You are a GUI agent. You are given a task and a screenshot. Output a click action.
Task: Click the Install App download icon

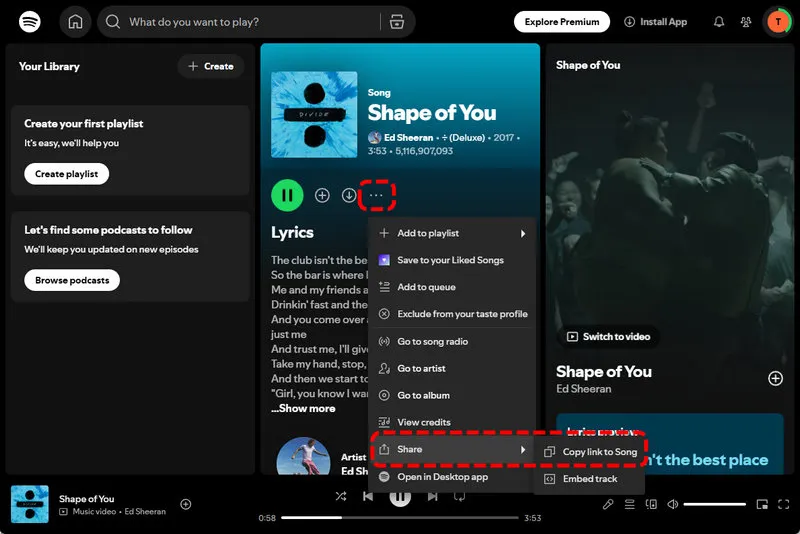click(x=630, y=22)
